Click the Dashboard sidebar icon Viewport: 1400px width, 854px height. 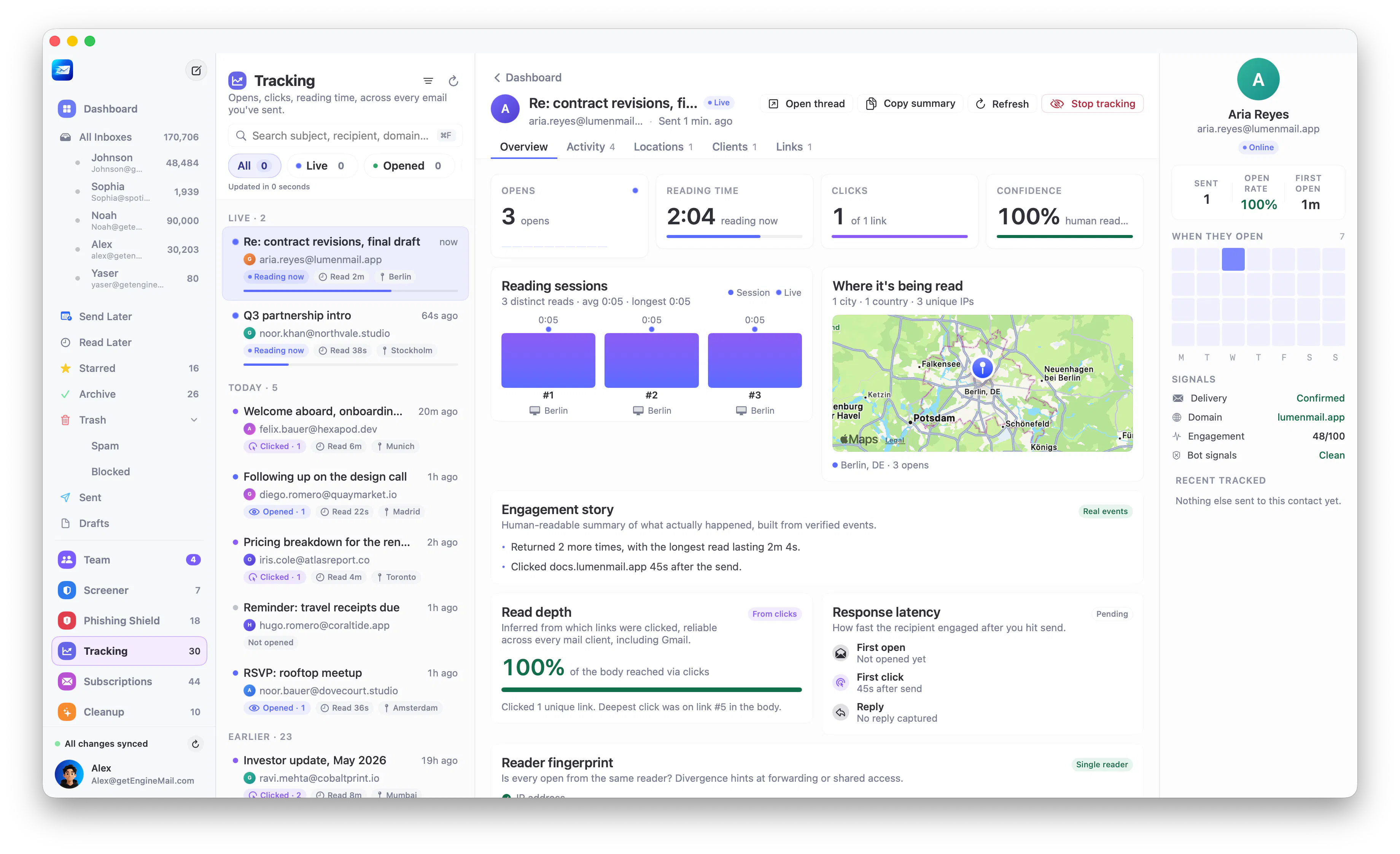pos(67,108)
